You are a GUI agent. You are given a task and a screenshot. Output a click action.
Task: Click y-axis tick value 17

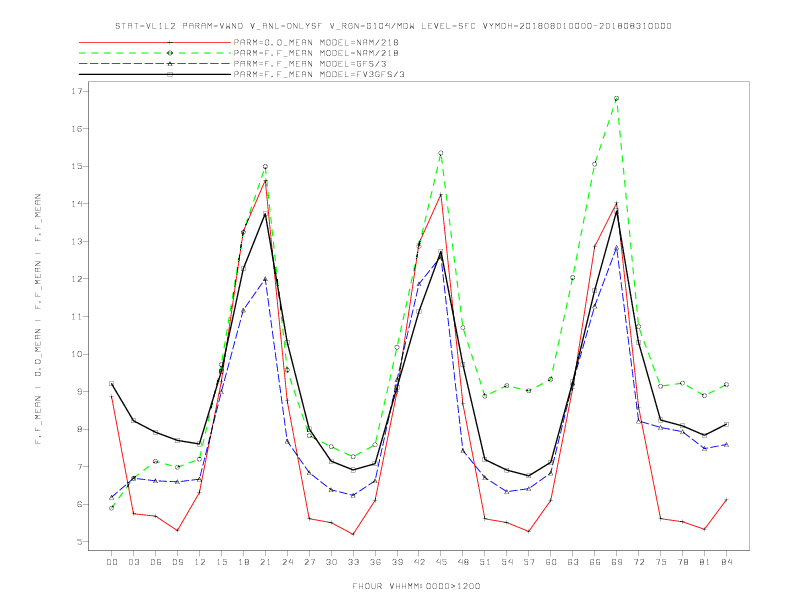point(77,91)
